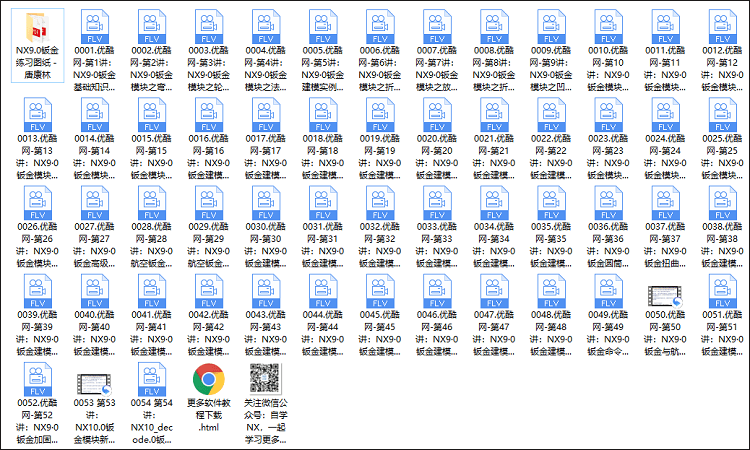Screen dimensions: 750x450
Task: Click file name 0011.优酷网-第11
Action: [665, 68]
